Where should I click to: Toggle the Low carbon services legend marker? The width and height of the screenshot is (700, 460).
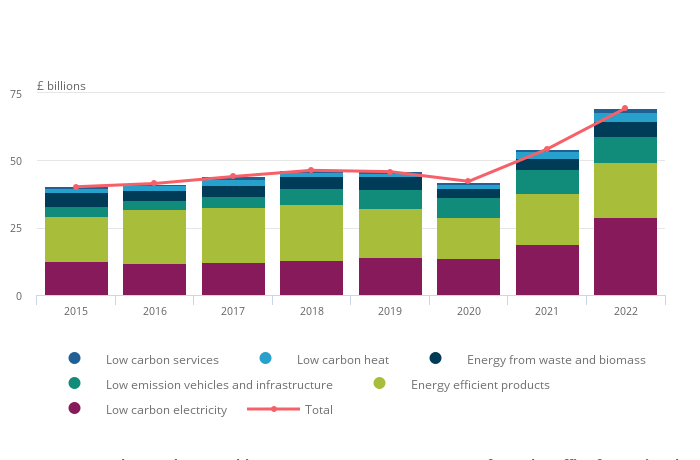[75, 359]
